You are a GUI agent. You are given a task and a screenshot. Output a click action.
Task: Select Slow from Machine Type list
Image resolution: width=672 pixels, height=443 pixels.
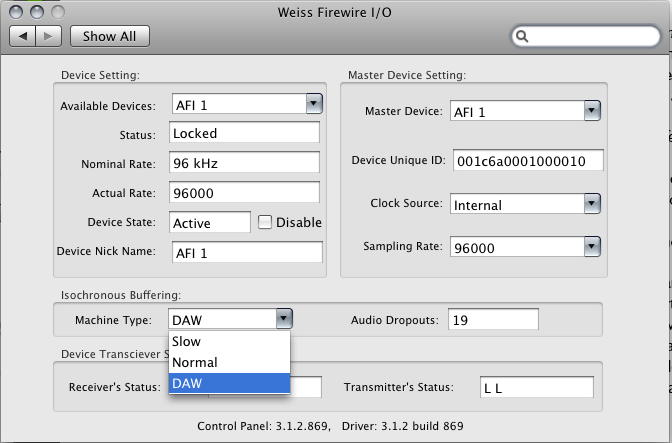pyautogui.click(x=229, y=342)
